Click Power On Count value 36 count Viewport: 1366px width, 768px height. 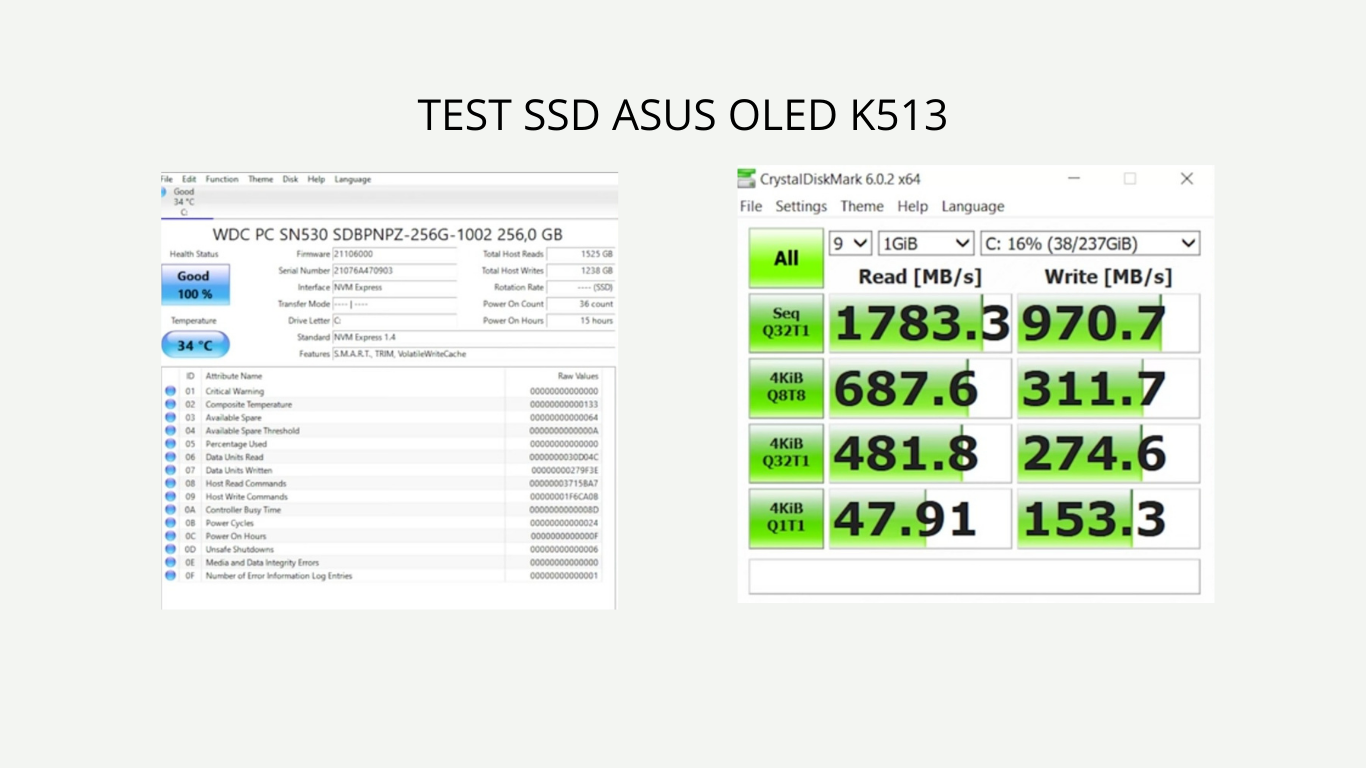pos(581,304)
